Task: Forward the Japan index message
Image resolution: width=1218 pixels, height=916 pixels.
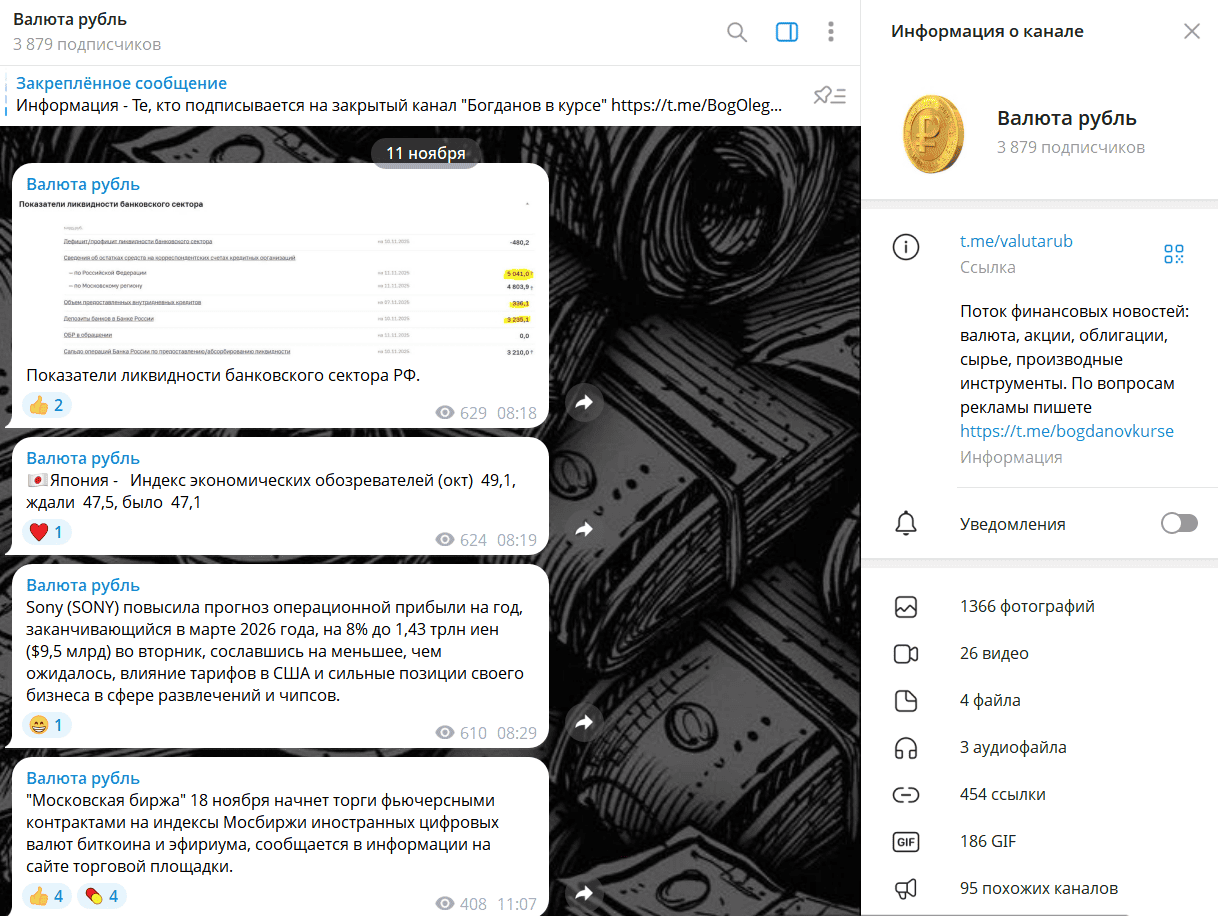Action: [585, 529]
